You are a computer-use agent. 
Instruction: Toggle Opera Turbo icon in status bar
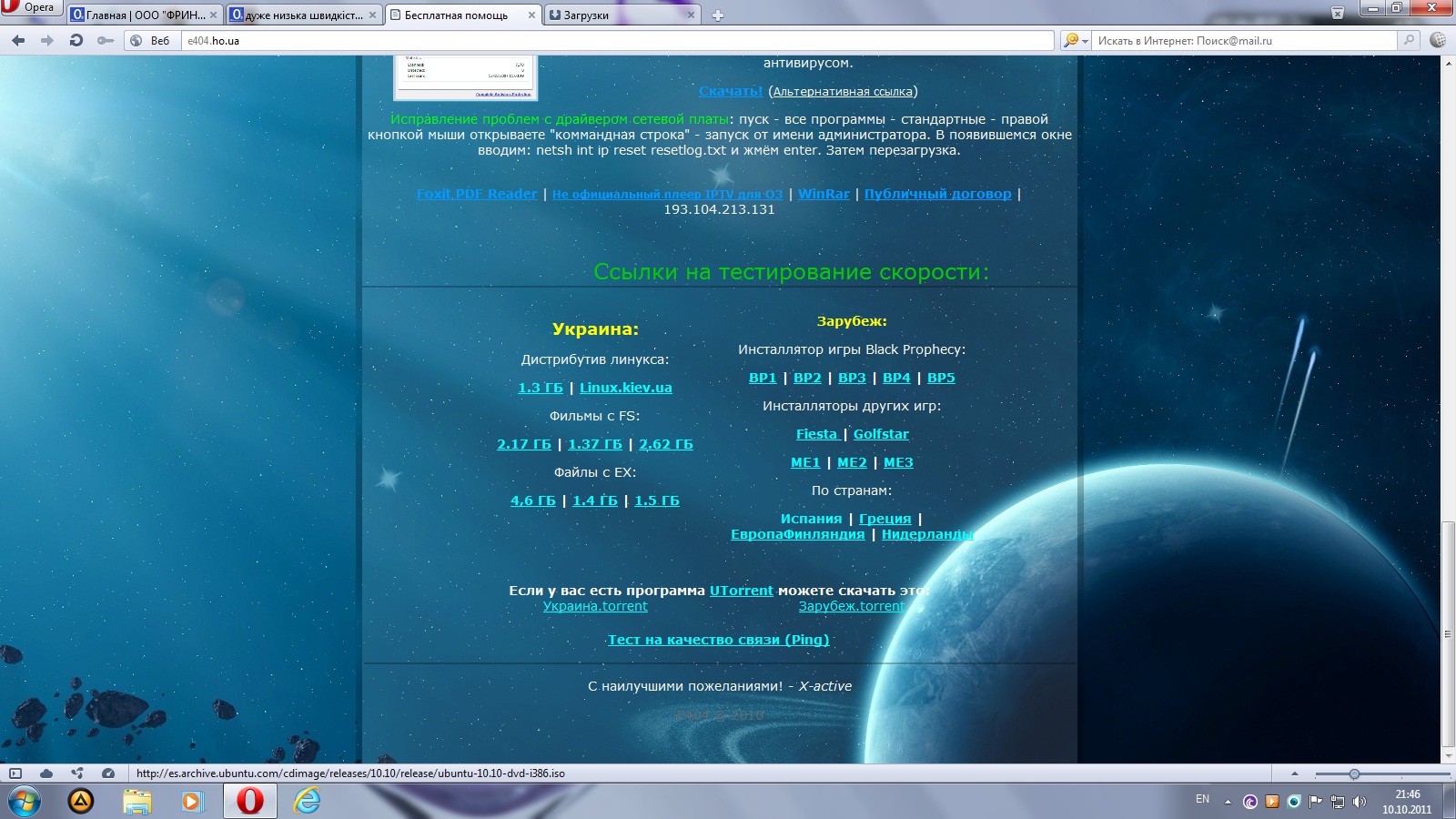(x=108, y=773)
